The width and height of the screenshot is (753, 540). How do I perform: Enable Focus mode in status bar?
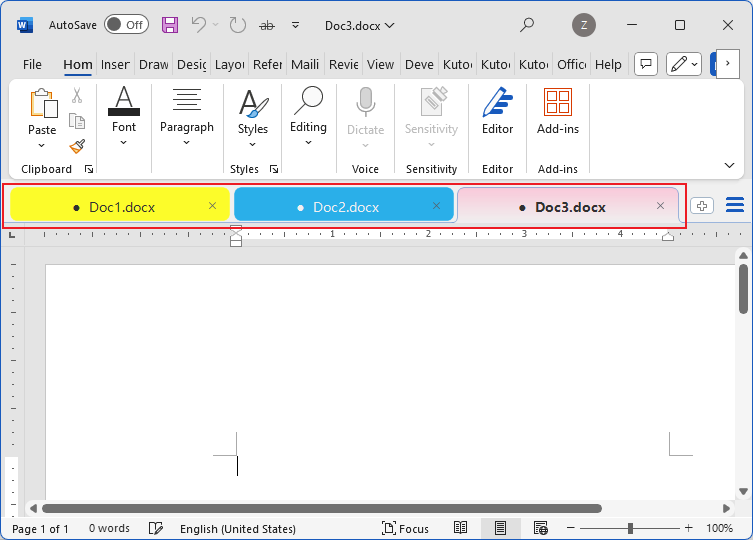[x=405, y=528]
